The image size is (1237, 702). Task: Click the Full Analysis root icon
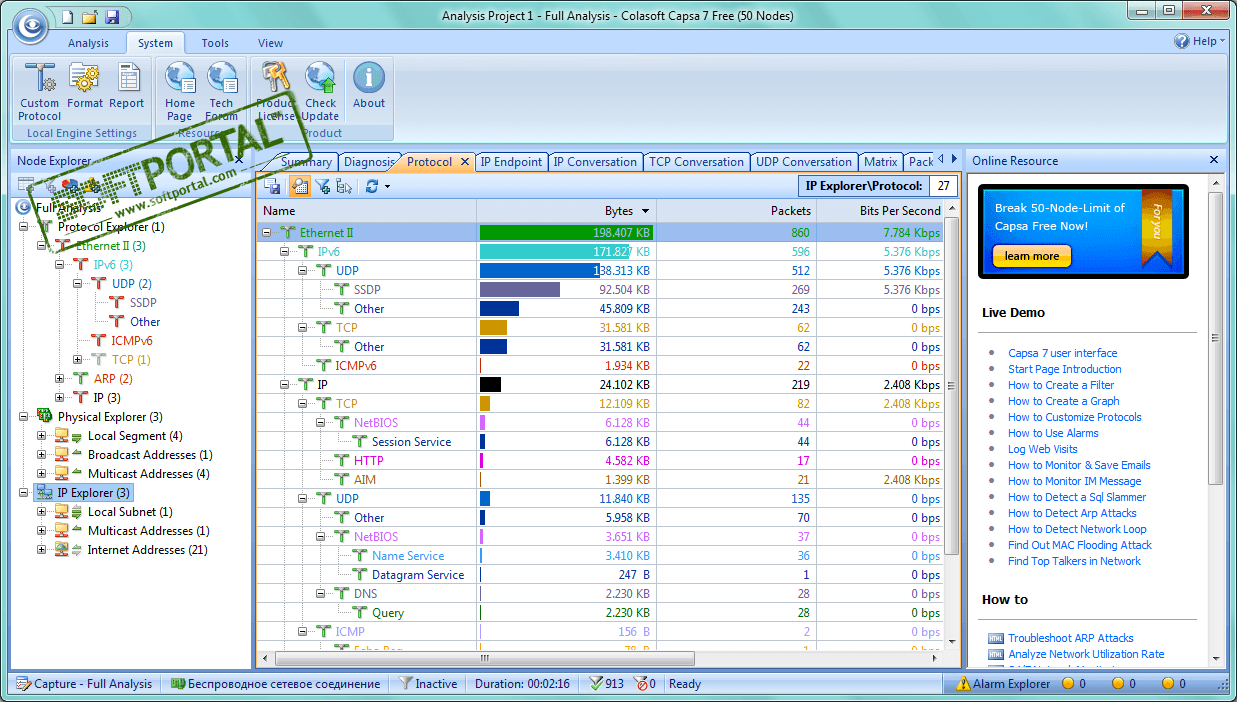coord(24,207)
